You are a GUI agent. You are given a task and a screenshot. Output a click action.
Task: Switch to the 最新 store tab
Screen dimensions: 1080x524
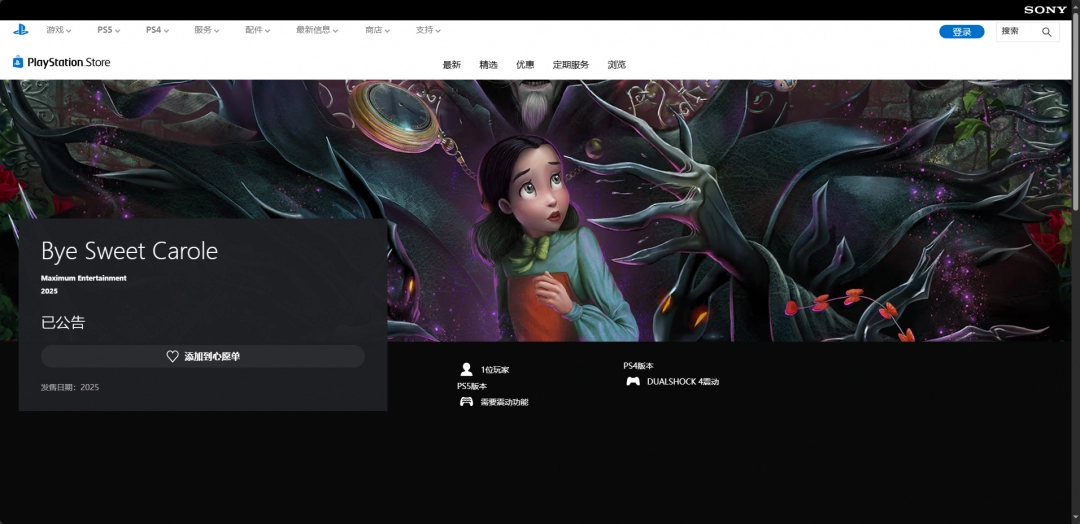coord(452,65)
